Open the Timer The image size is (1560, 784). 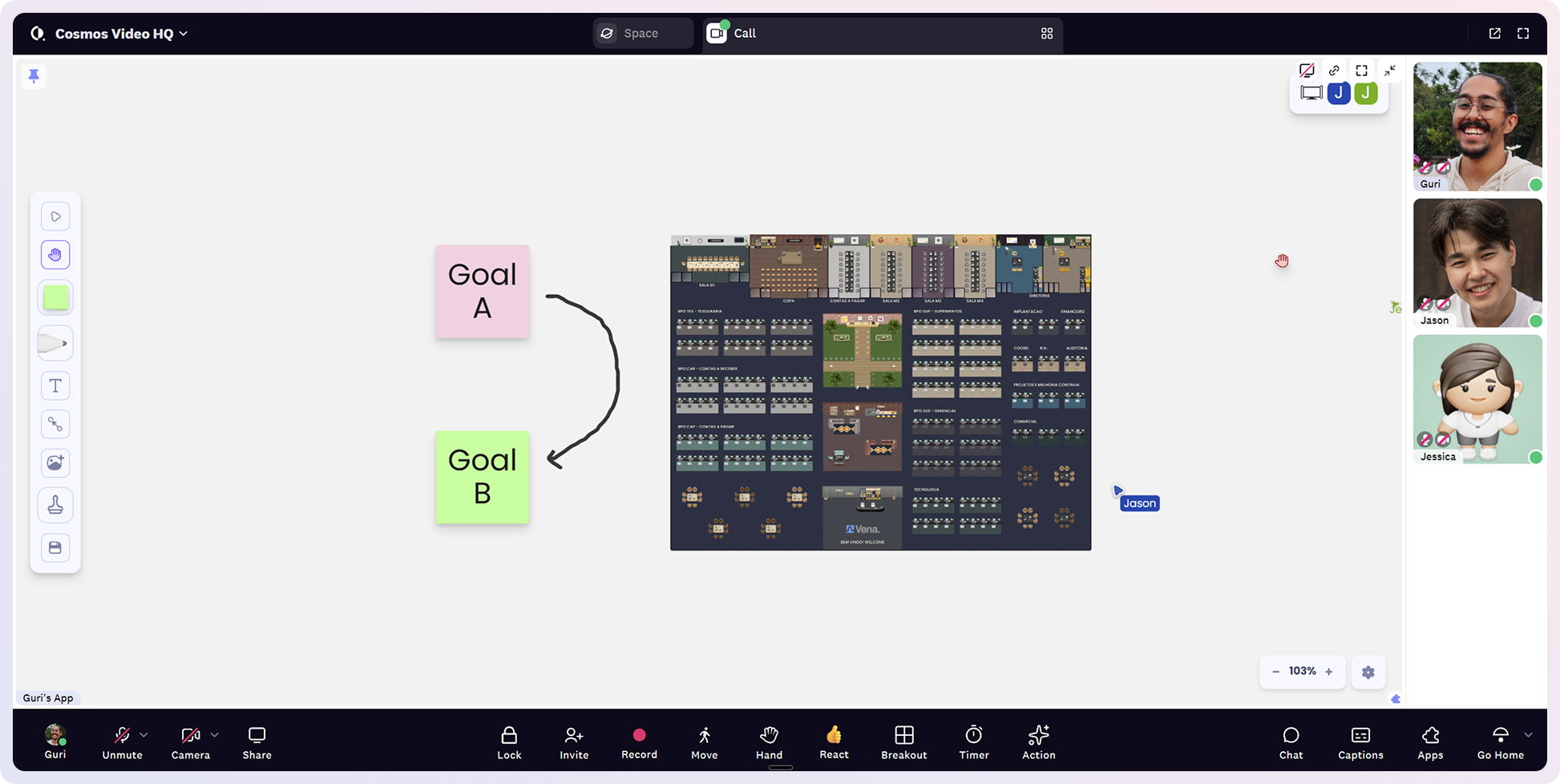(x=974, y=742)
